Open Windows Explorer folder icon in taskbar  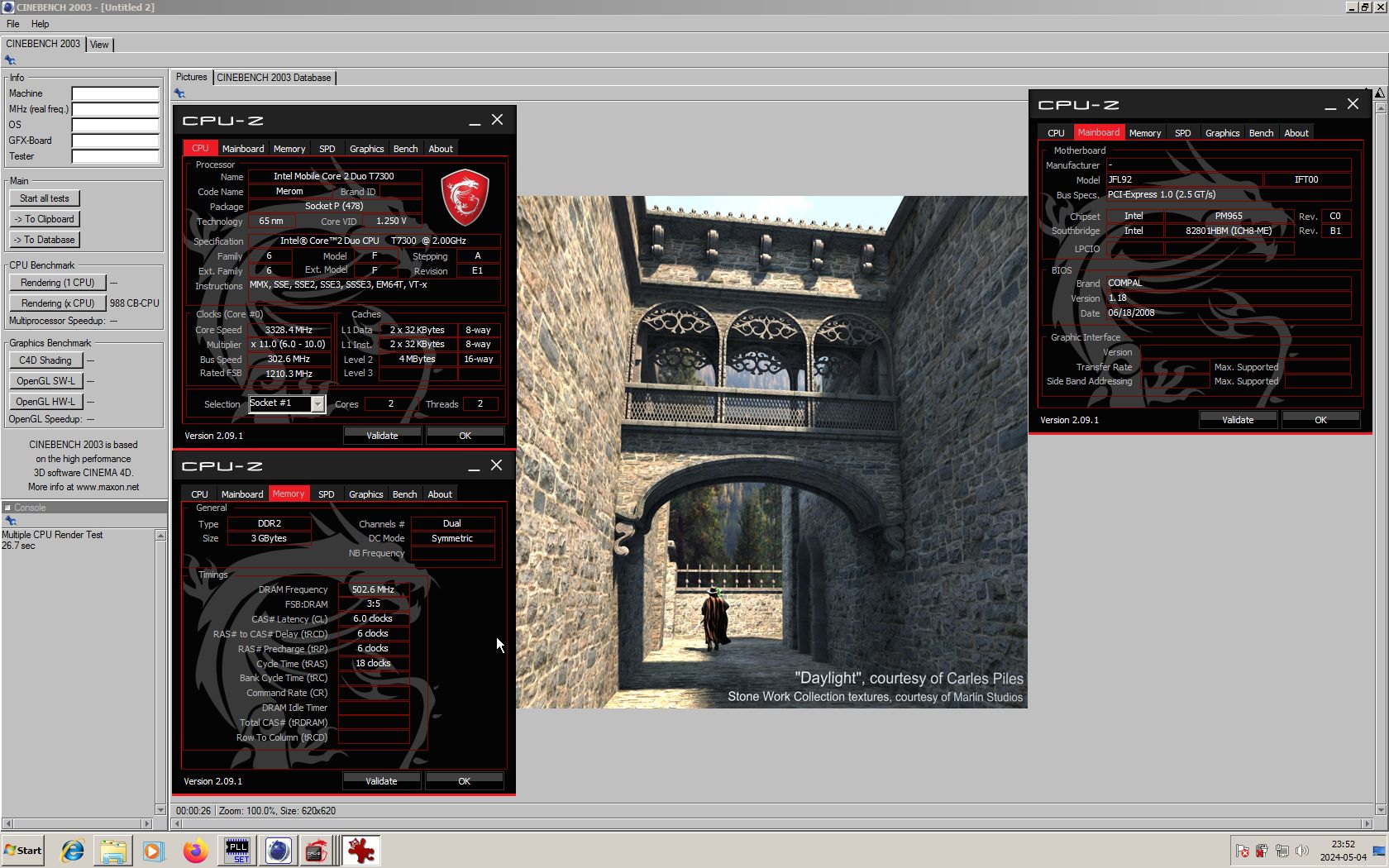click(113, 851)
